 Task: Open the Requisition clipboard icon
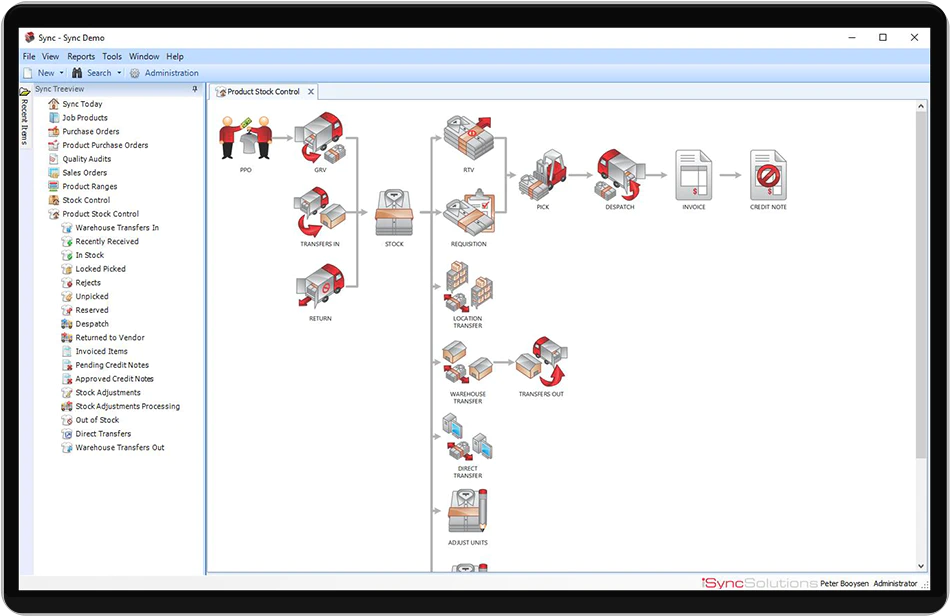(x=469, y=212)
